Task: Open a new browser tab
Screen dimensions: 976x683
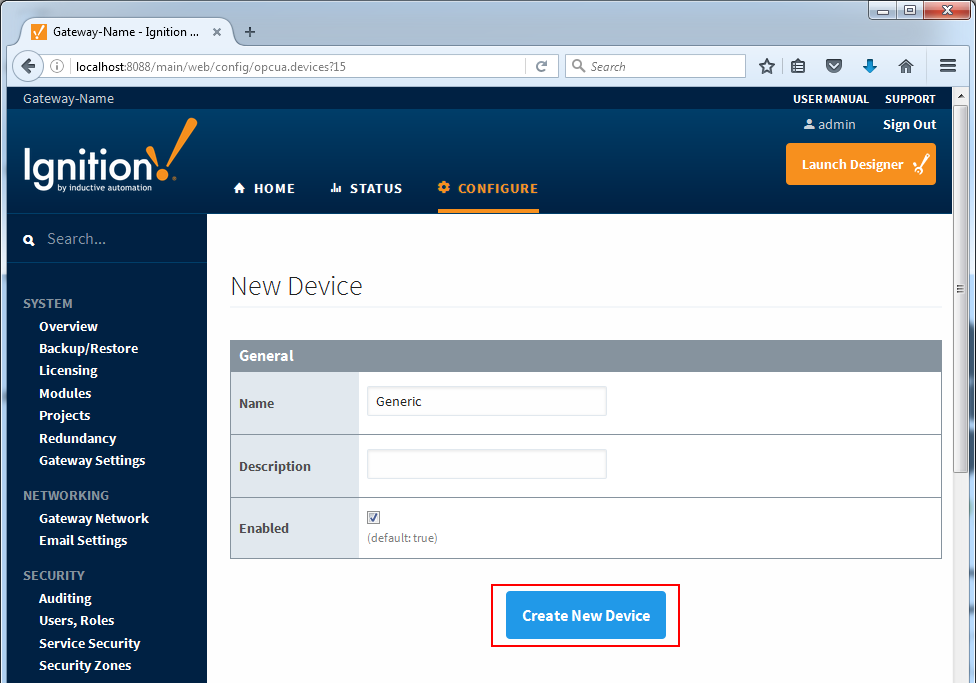Action: (x=250, y=32)
